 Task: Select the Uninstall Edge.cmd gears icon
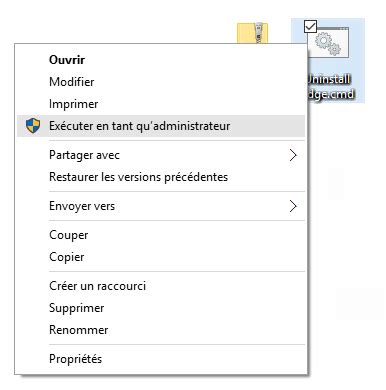[330, 42]
